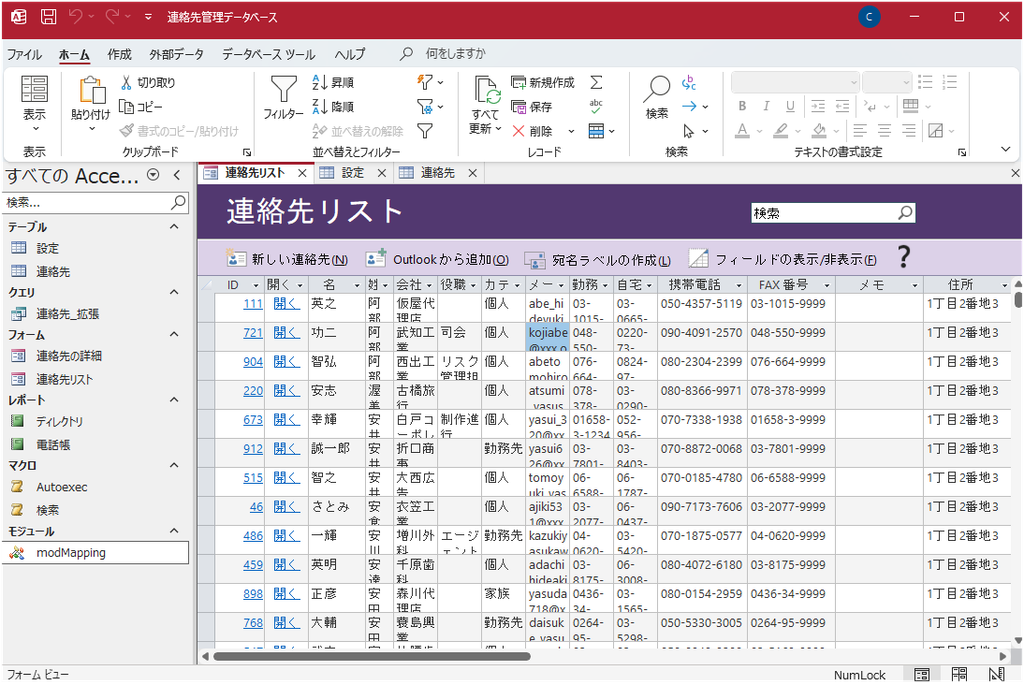This screenshot has width=1024, height=683.
Task: Toggle underline text formatting
Action: [788, 106]
